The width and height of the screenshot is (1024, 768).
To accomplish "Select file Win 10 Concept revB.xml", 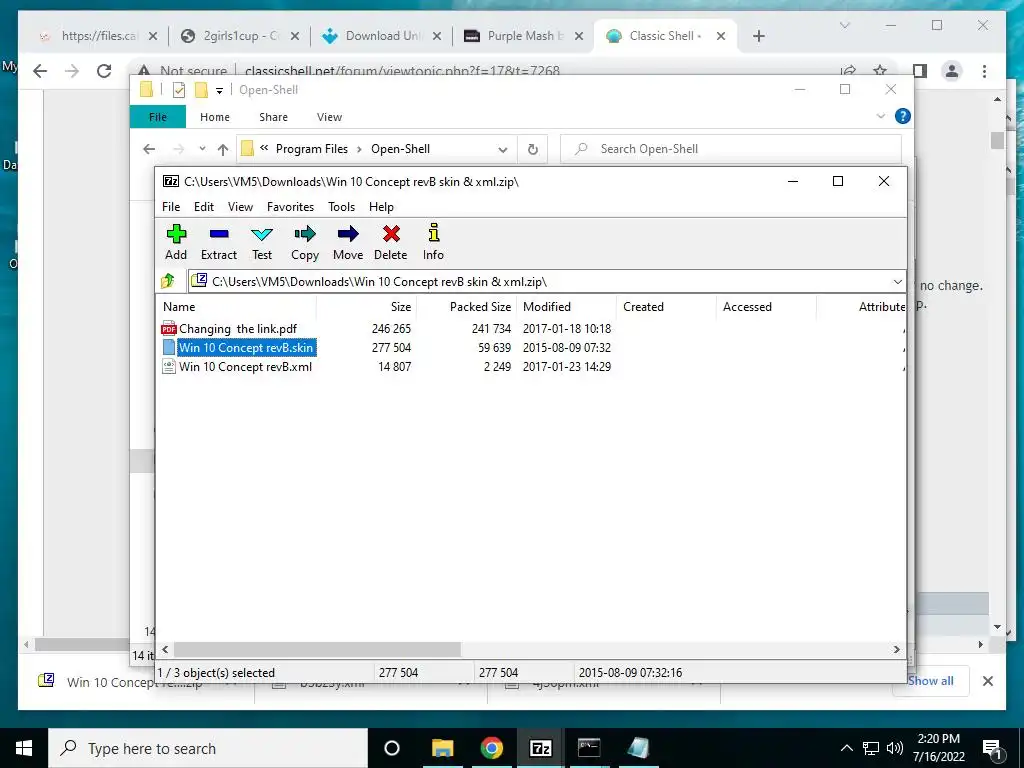I will (x=246, y=366).
